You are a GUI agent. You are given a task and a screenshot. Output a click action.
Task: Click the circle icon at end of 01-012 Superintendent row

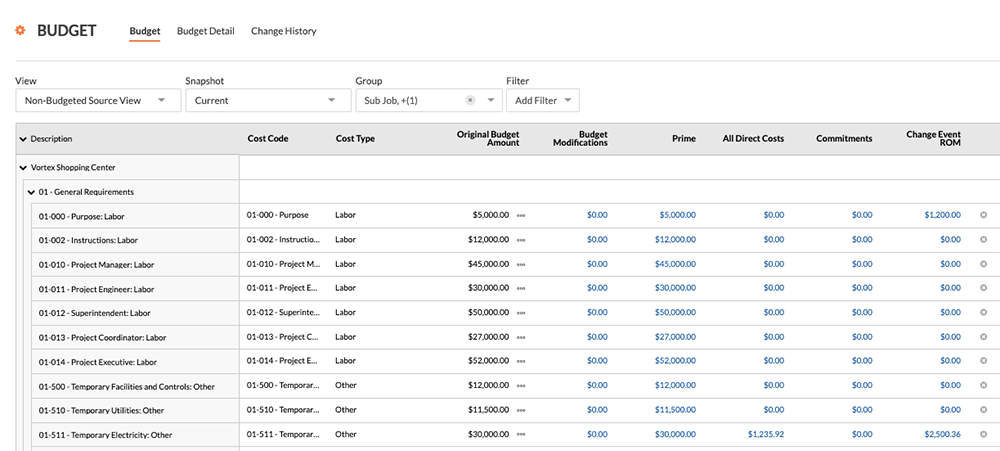pos(983,312)
